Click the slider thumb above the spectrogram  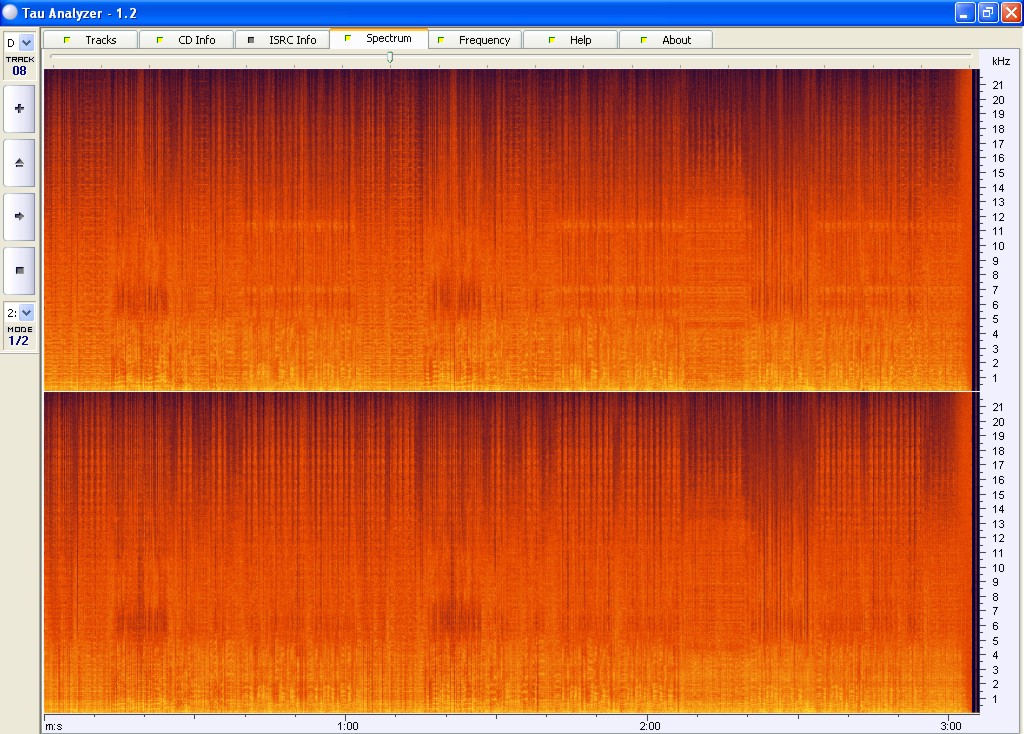click(x=390, y=57)
